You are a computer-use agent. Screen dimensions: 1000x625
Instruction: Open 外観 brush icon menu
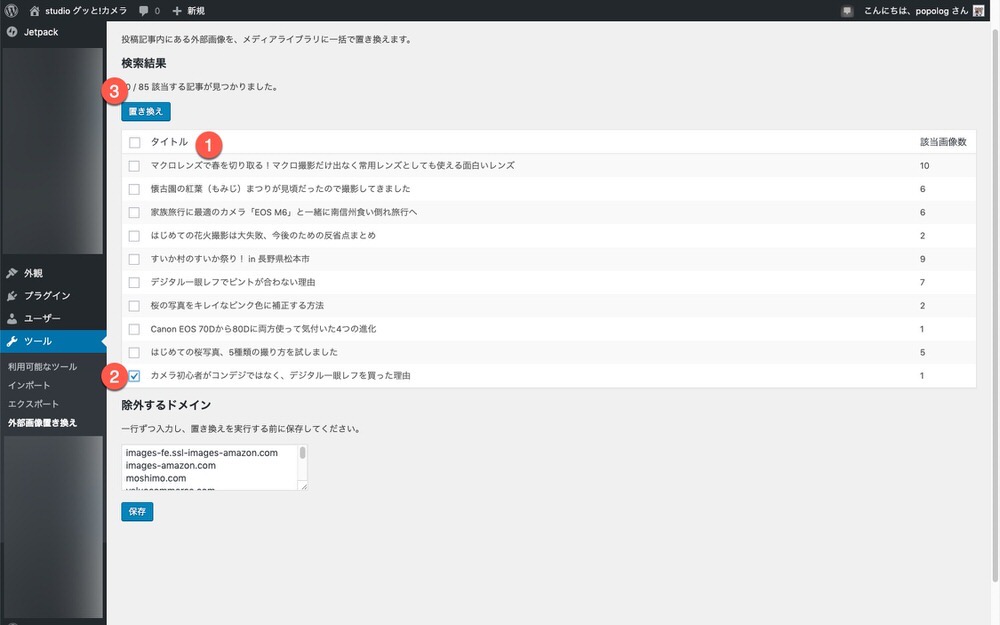(x=12, y=273)
